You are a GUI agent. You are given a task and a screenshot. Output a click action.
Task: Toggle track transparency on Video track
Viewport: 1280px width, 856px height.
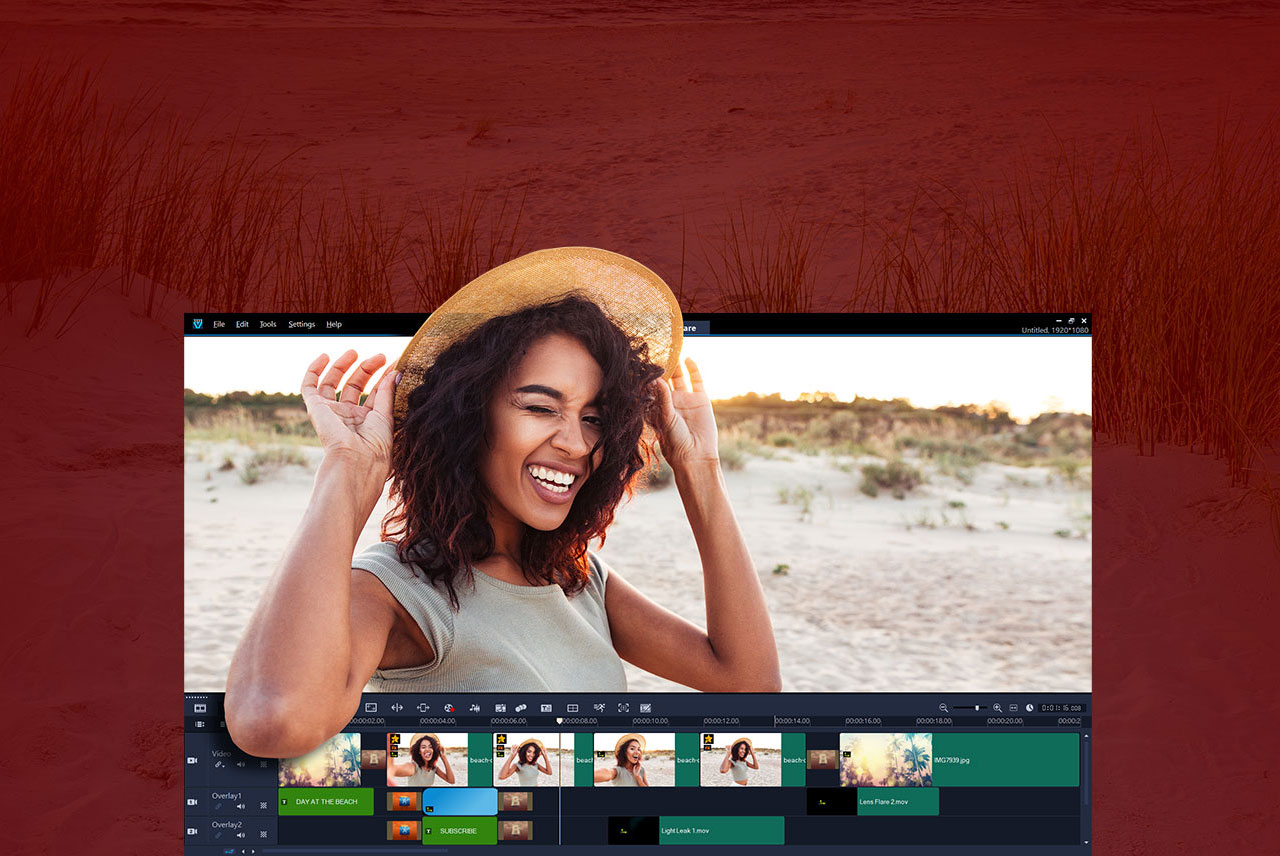point(263,765)
